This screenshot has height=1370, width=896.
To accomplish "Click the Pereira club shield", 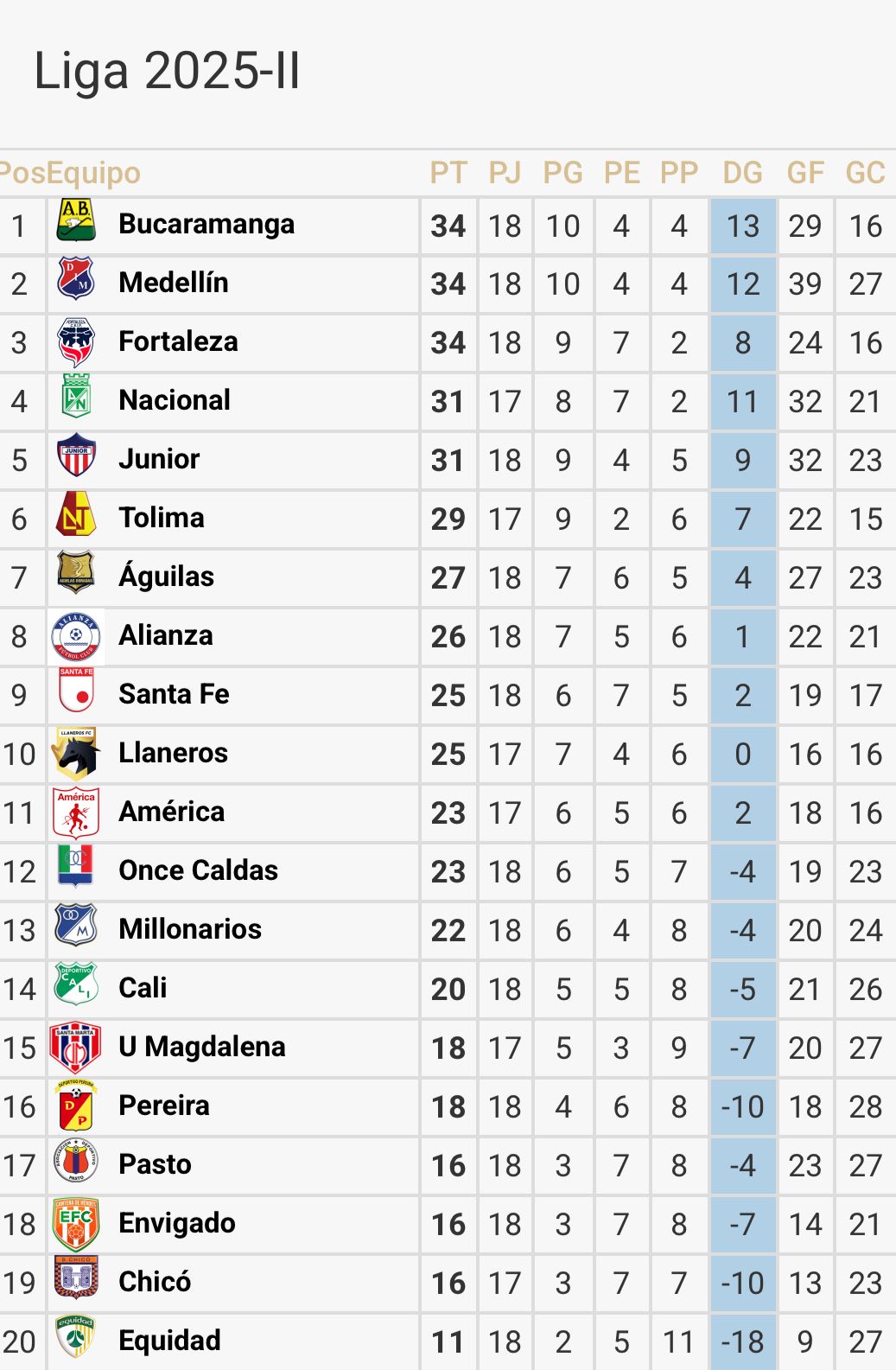I will [x=76, y=1105].
